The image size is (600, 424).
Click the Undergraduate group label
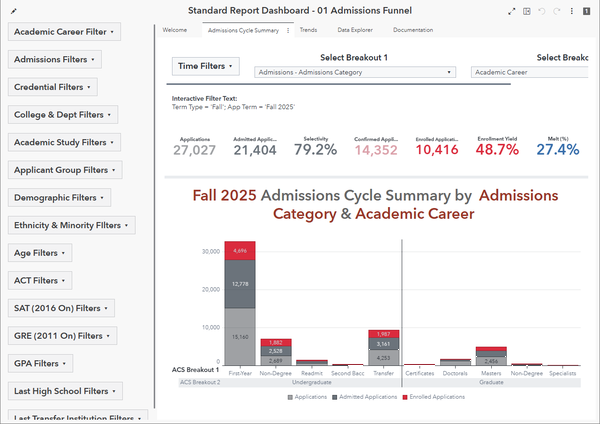(x=312, y=382)
